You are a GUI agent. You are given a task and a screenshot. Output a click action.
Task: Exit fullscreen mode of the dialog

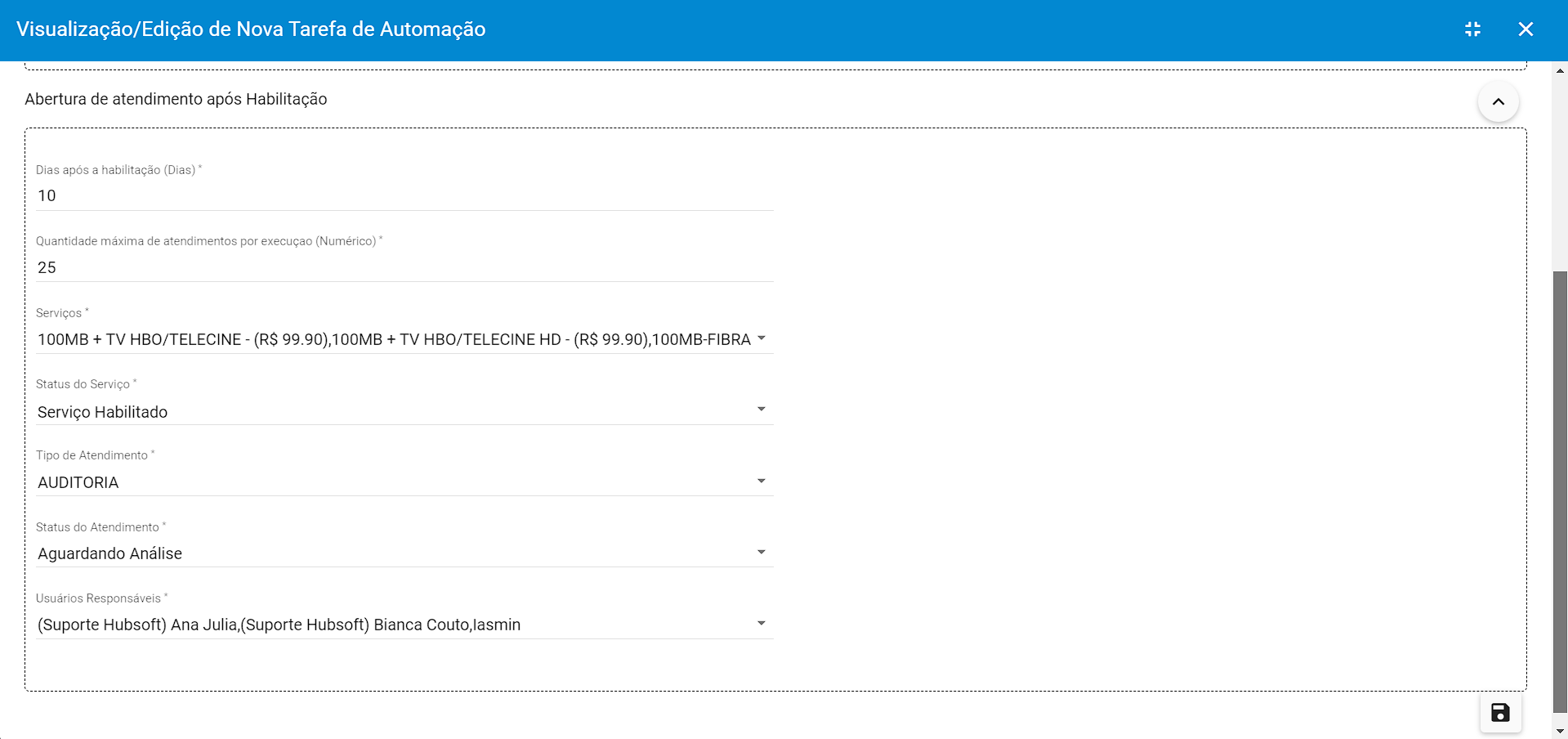click(x=1472, y=29)
